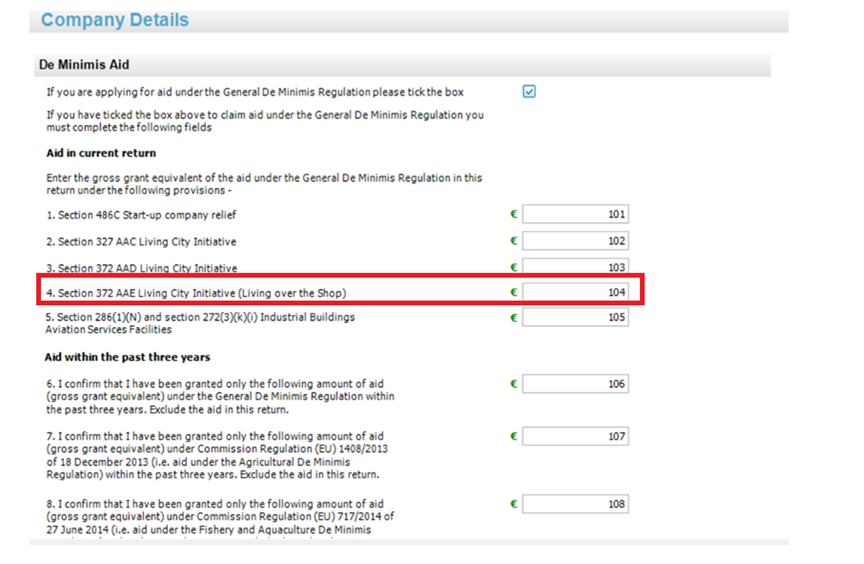Click 'If you have ticked the box above' note
The image size is (864, 564).
coord(265,121)
